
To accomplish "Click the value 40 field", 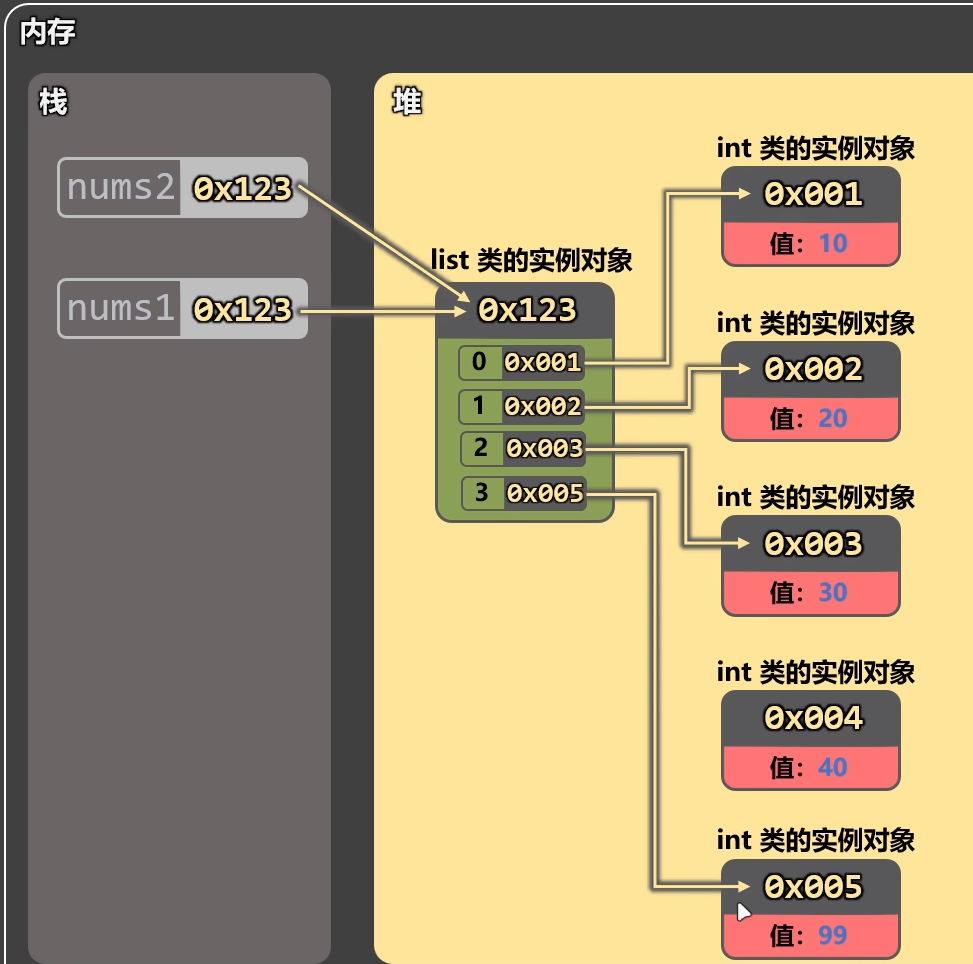I will (x=811, y=767).
